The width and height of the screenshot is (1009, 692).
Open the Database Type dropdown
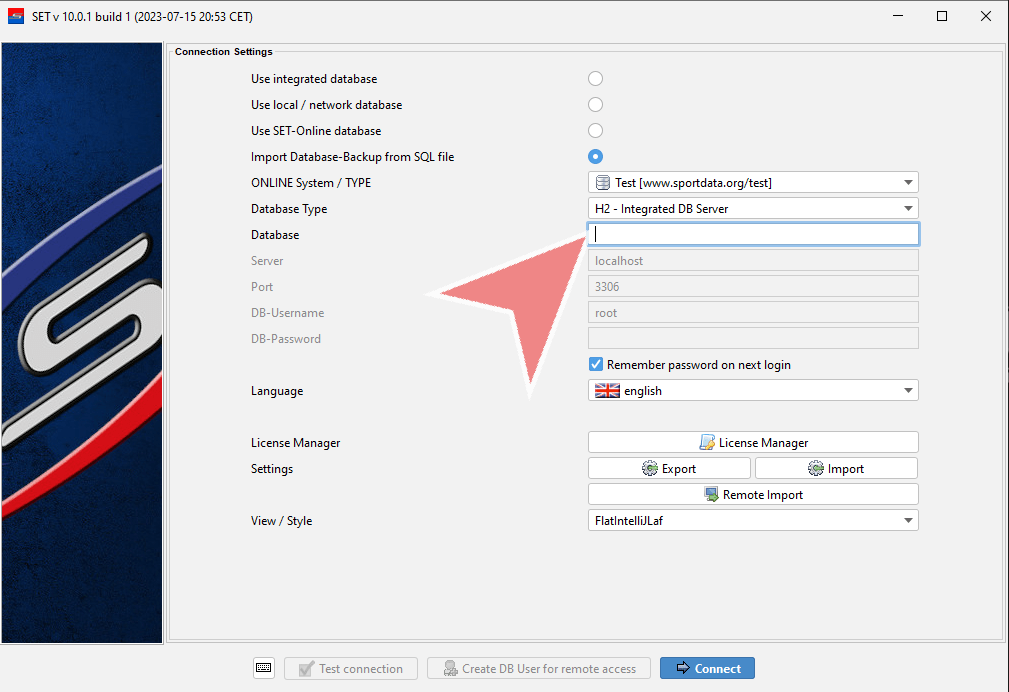[907, 208]
